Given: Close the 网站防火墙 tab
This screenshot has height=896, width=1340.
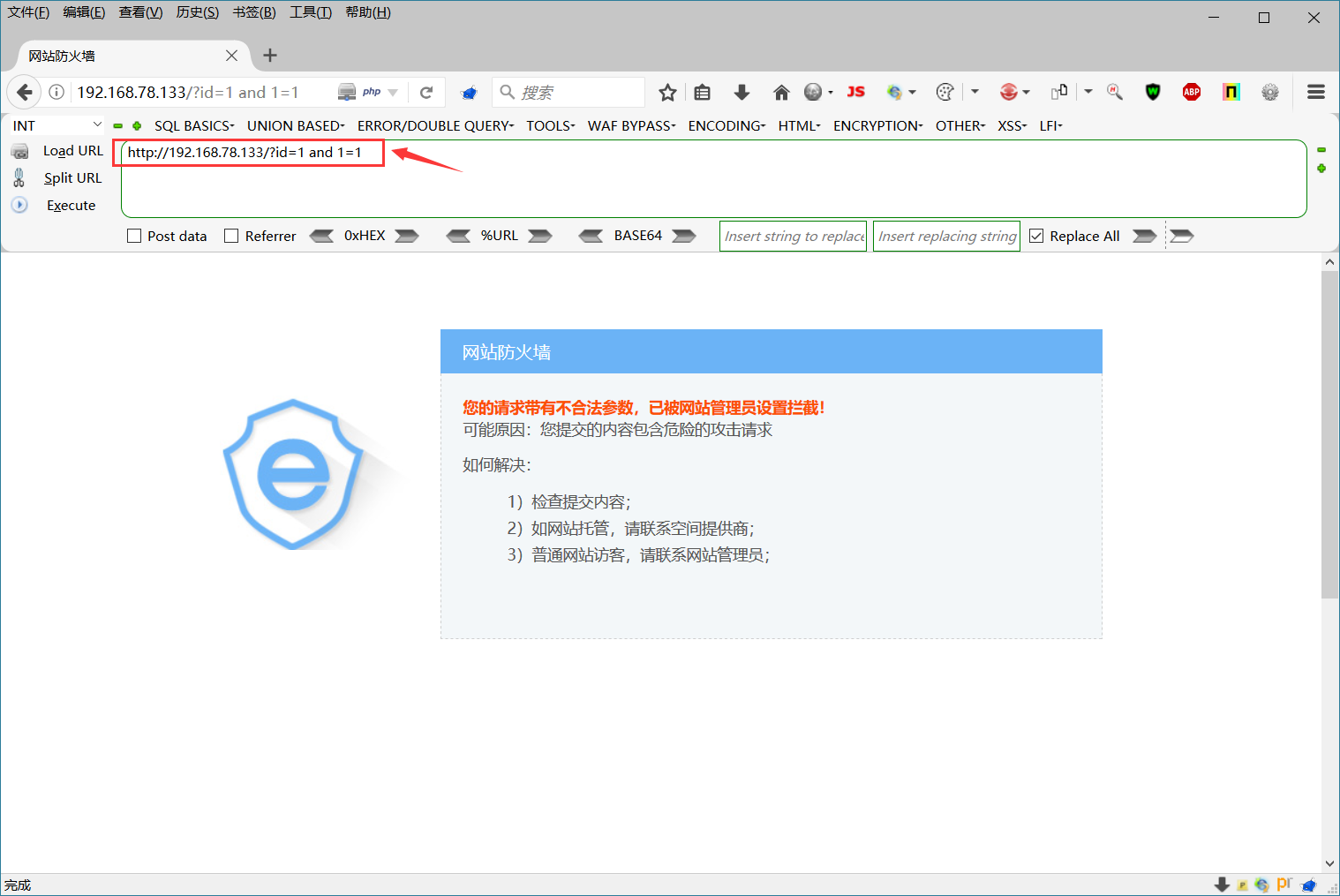Looking at the screenshot, I should click(231, 56).
